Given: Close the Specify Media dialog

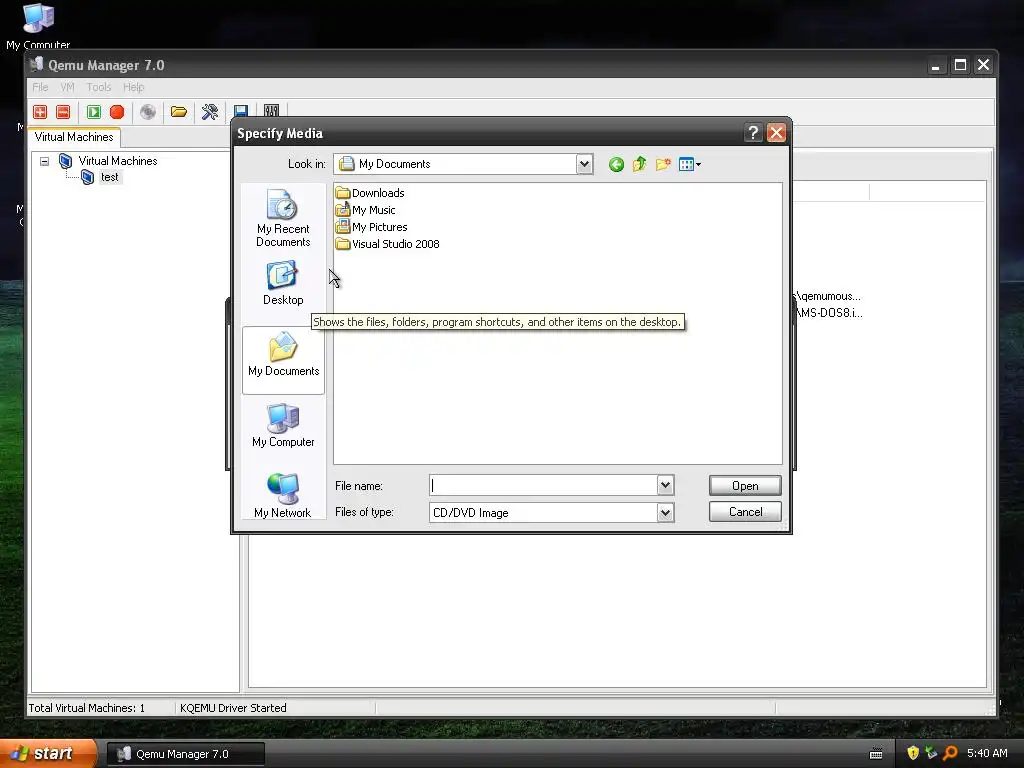Looking at the screenshot, I should point(776,133).
